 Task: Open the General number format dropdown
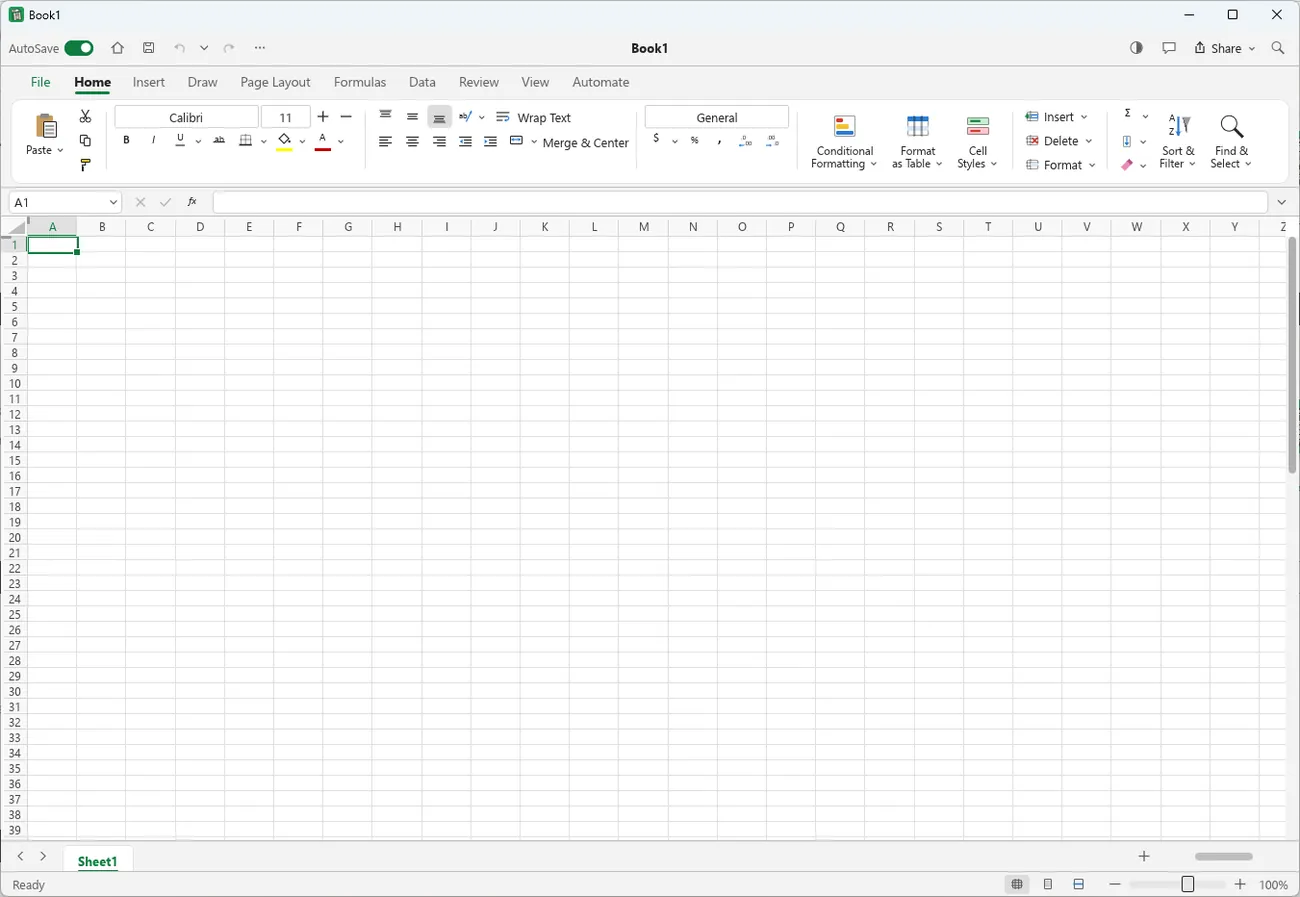click(x=717, y=117)
